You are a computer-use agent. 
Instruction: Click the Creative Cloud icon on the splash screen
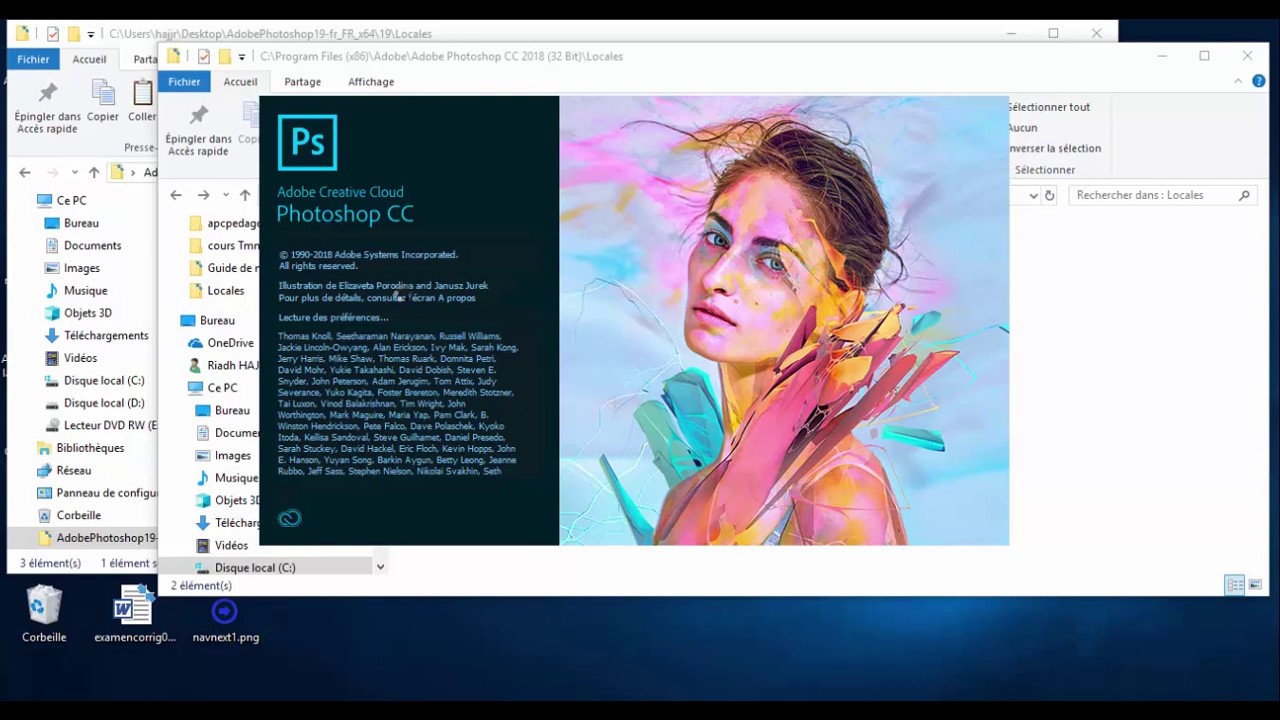pos(290,518)
